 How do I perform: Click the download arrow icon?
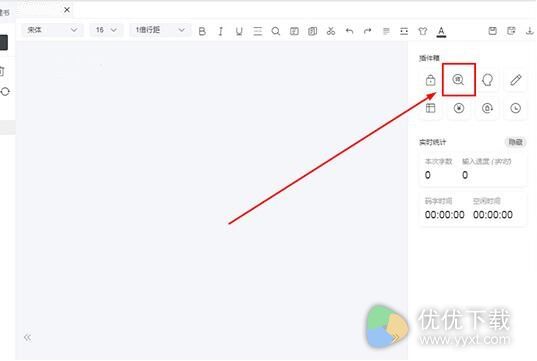click(530, 31)
